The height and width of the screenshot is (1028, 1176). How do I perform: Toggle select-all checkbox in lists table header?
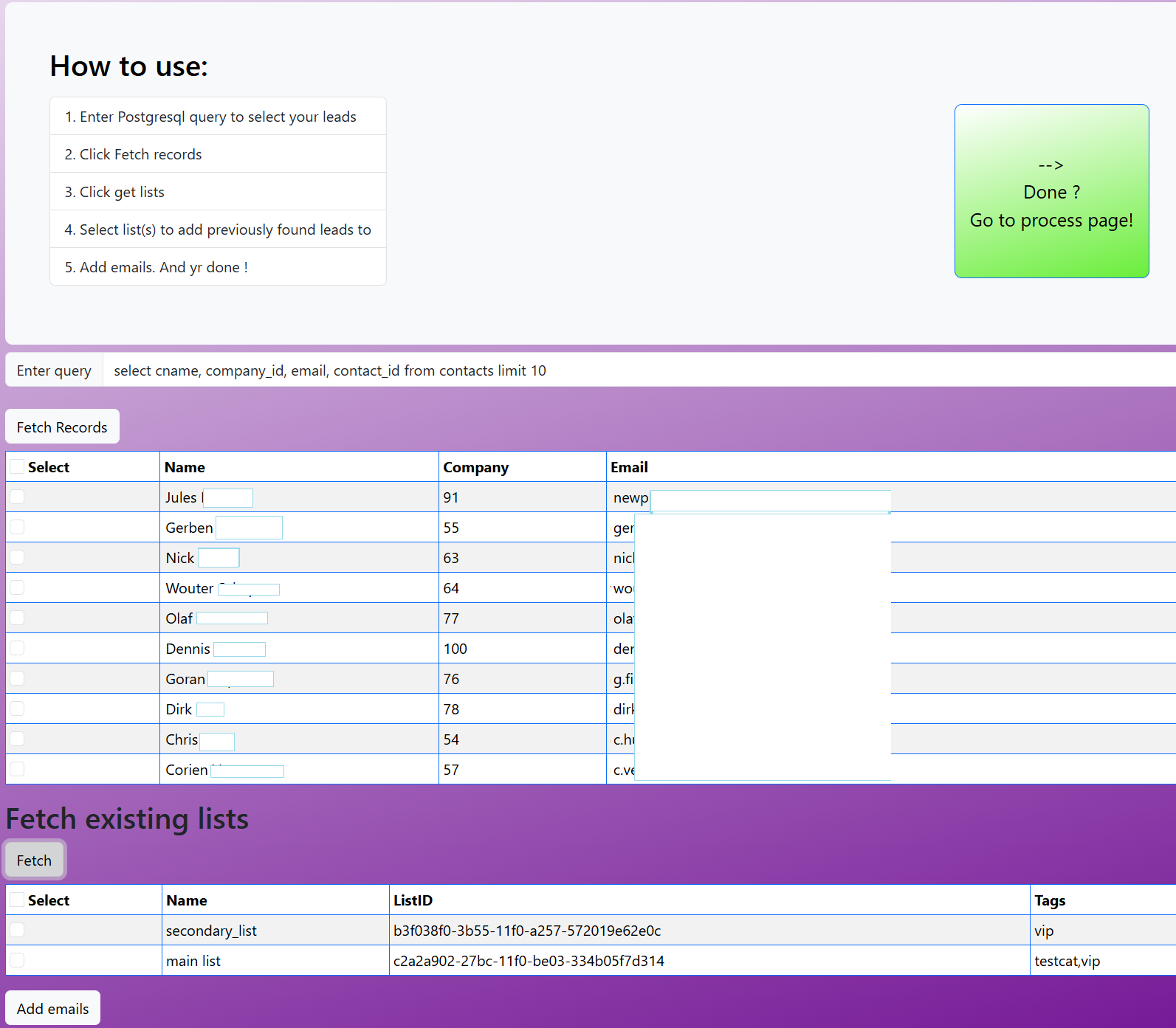pyautogui.click(x=17, y=900)
